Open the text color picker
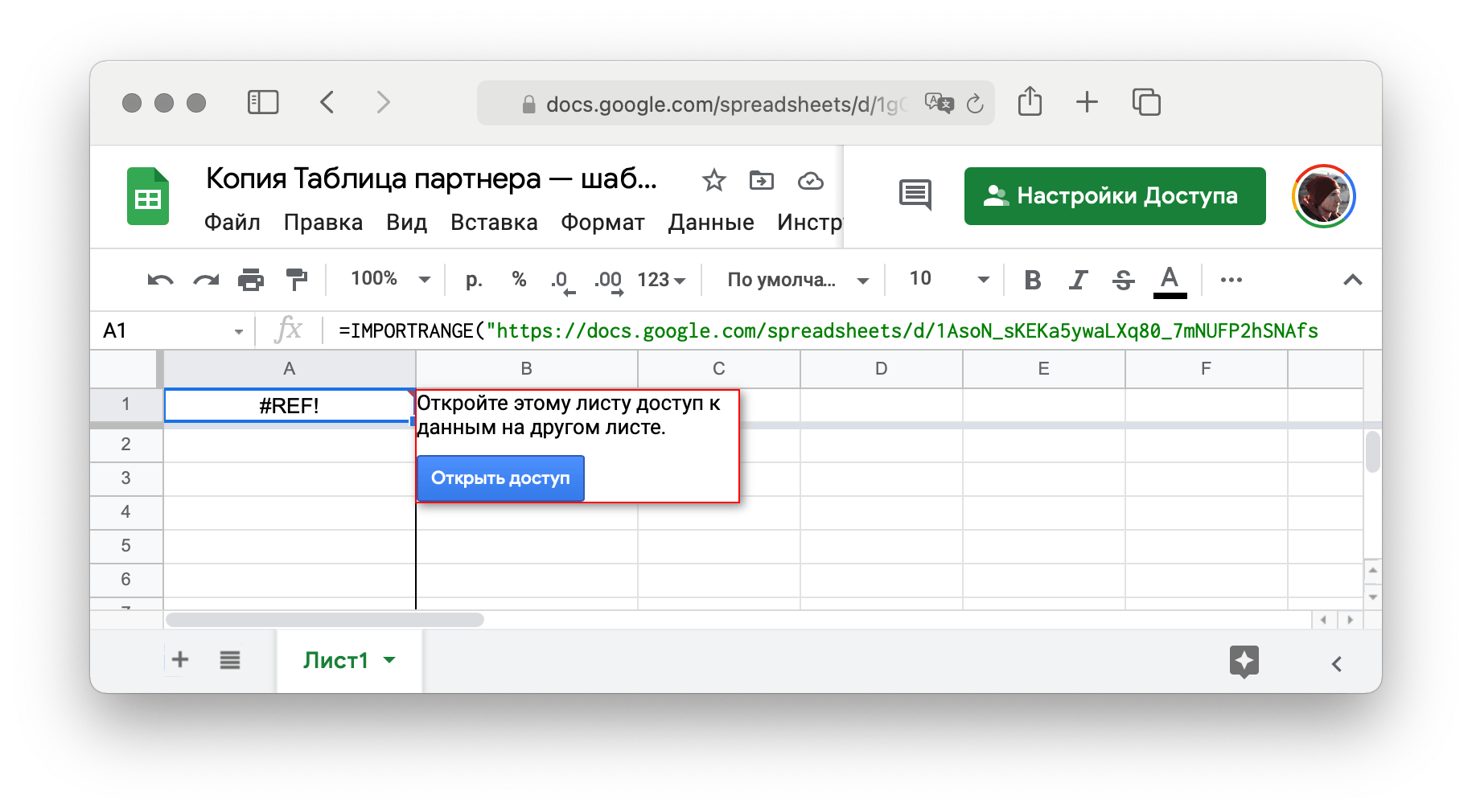The width and height of the screenshot is (1472, 812). (x=1170, y=279)
